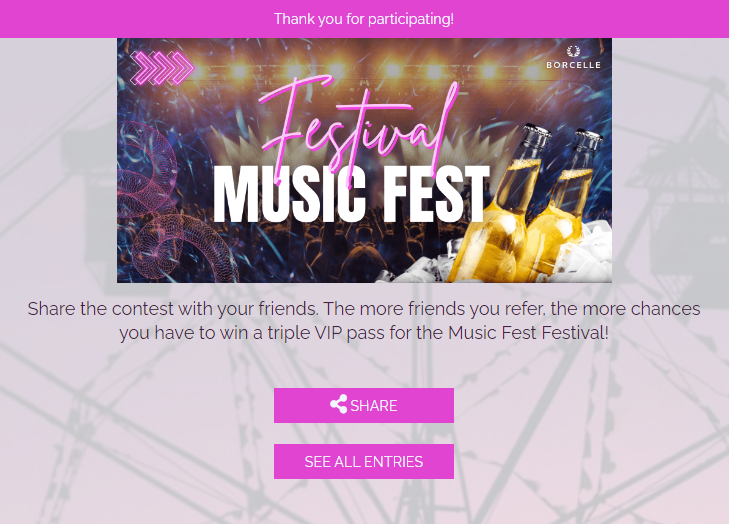This screenshot has height=524, width=729.
Task: Click the Music Fest banner image
Action: [x=364, y=160]
